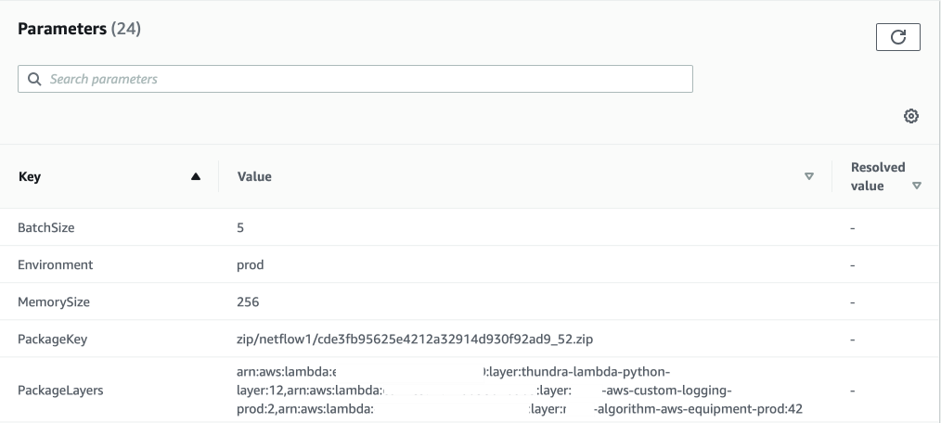Image resolution: width=941 pixels, height=423 pixels.
Task: Click the Value column sort triangle
Action: pos(809,177)
